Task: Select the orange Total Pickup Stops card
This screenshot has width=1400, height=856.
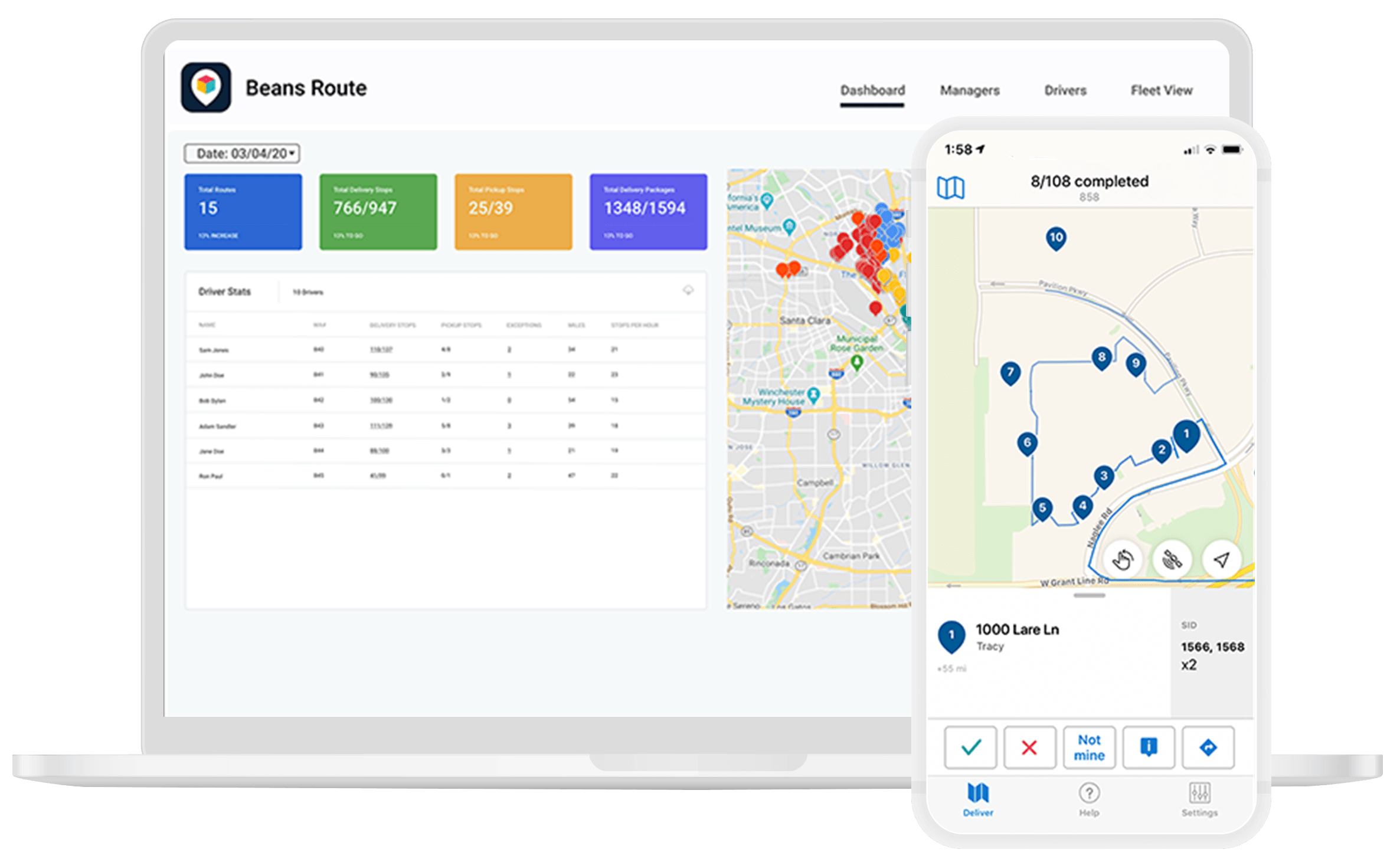Action: click(x=513, y=212)
